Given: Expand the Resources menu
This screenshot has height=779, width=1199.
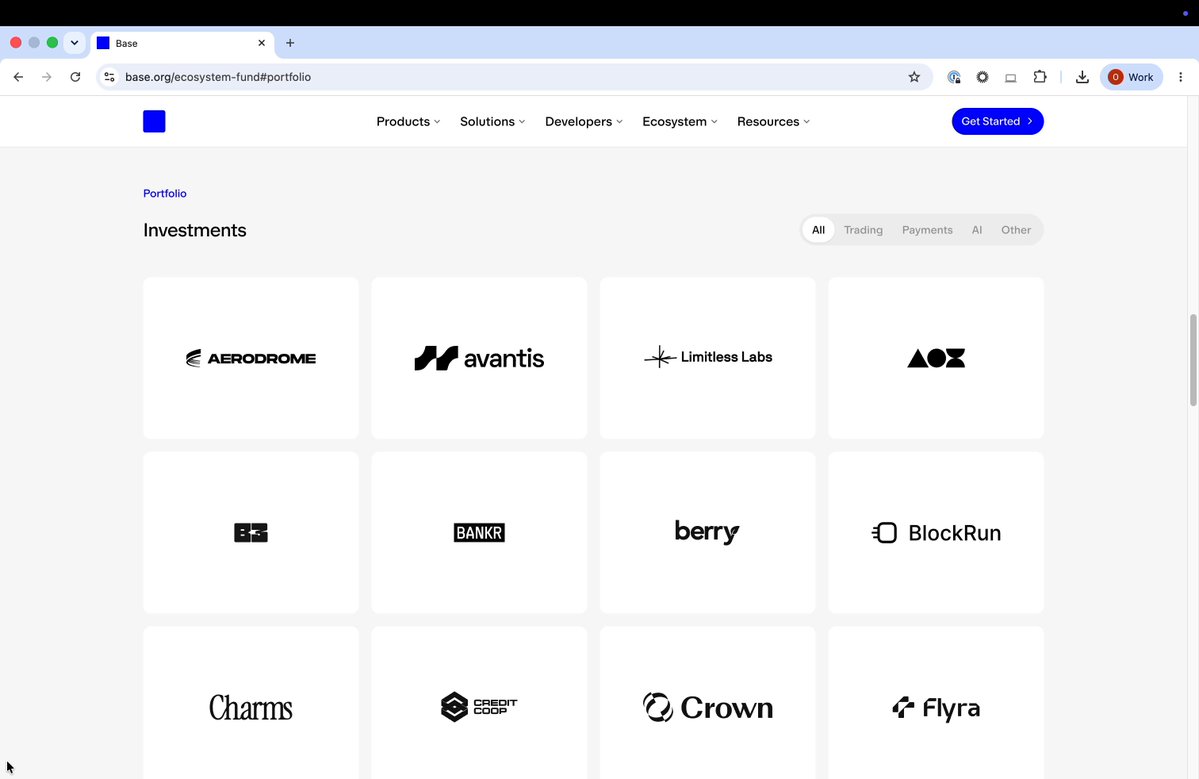Looking at the screenshot, I should point(773,122).
